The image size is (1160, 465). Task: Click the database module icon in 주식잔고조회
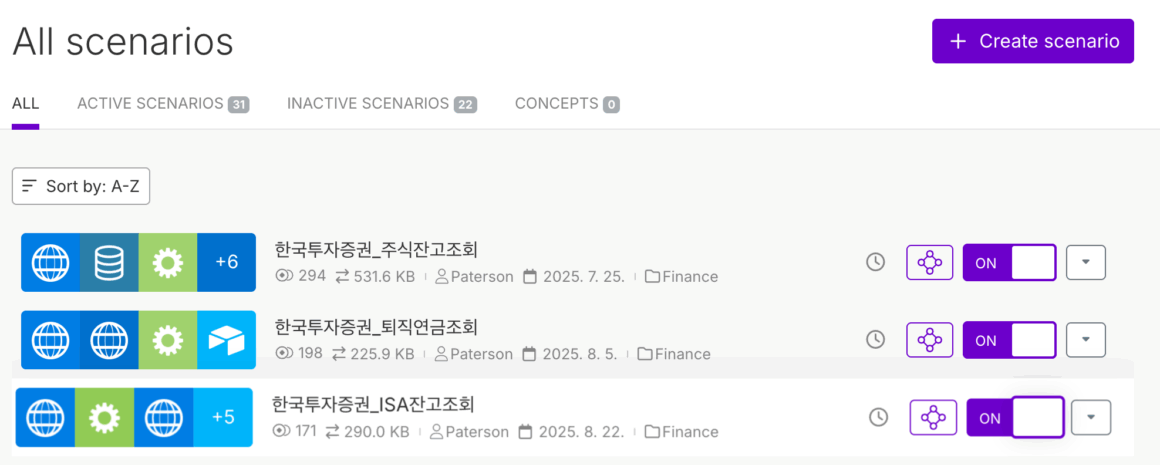point(109,262)
